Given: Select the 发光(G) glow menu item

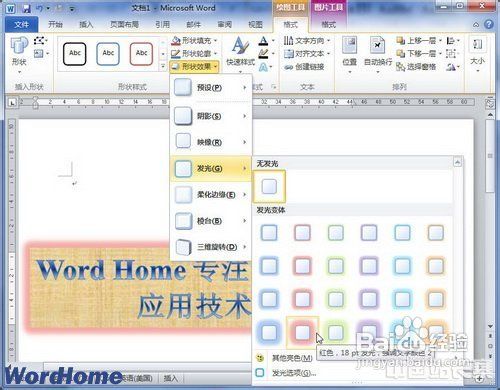Looking at the screenshot, I should tap(211, 169).
